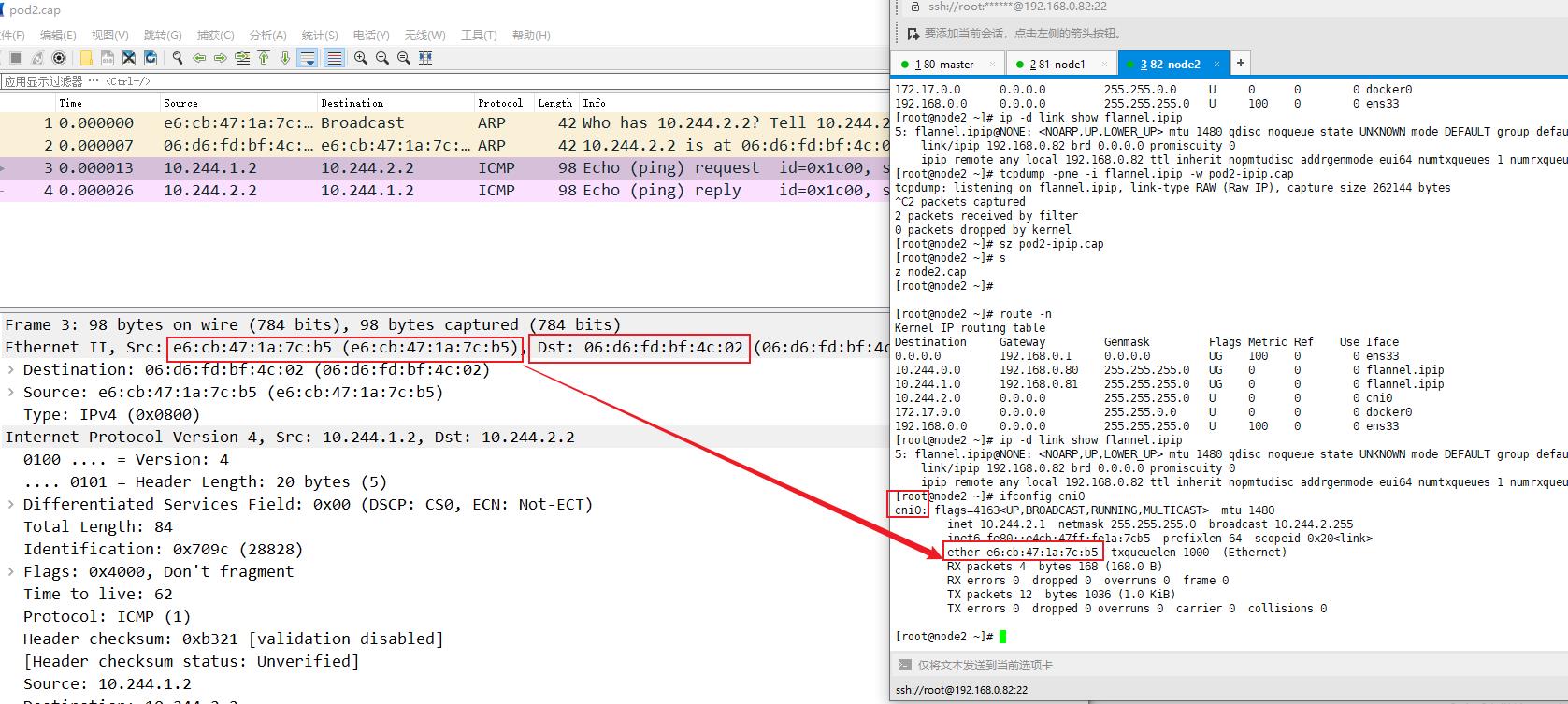Viewport: 1568px width, 704px height.
Task: Find a packet with the magnifier icon
Action: (x=178, y=58)
